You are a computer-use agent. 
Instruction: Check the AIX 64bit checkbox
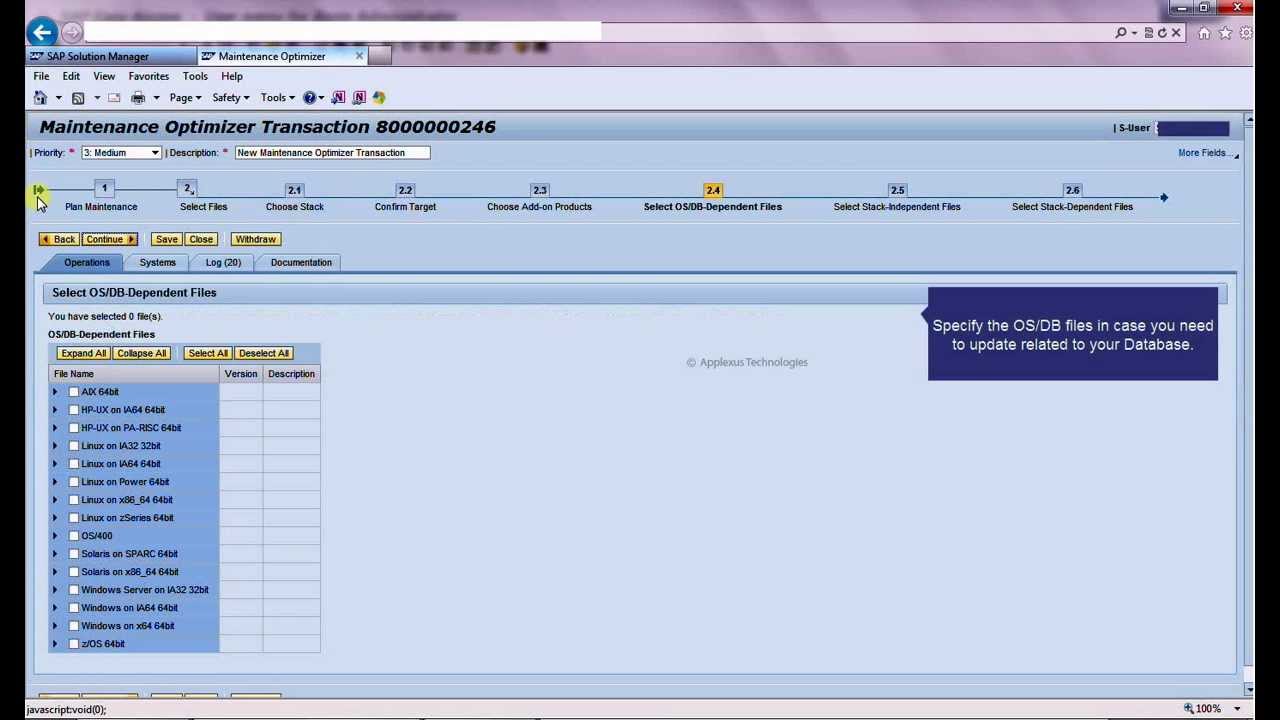coord(74,392)
